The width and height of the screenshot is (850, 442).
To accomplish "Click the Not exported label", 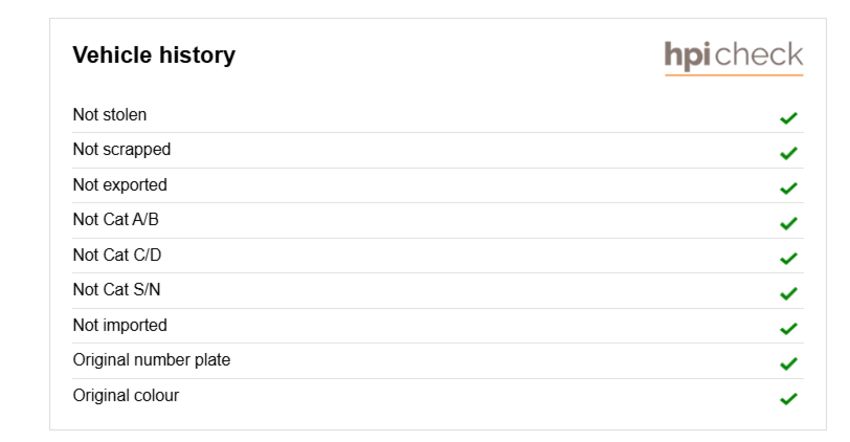I will tap(120, 185).
